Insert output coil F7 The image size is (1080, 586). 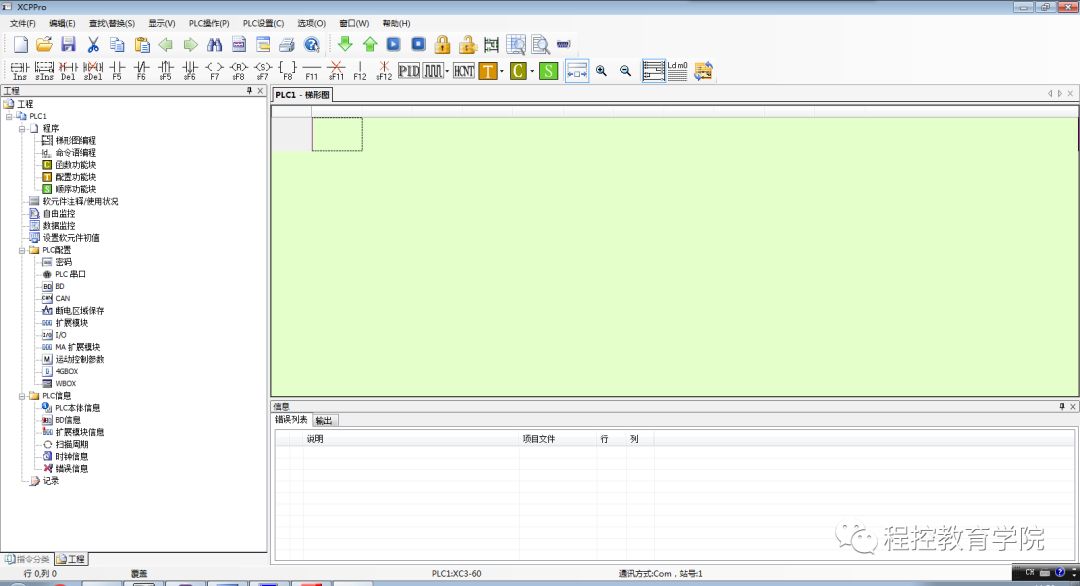click(x=214, y=70)
